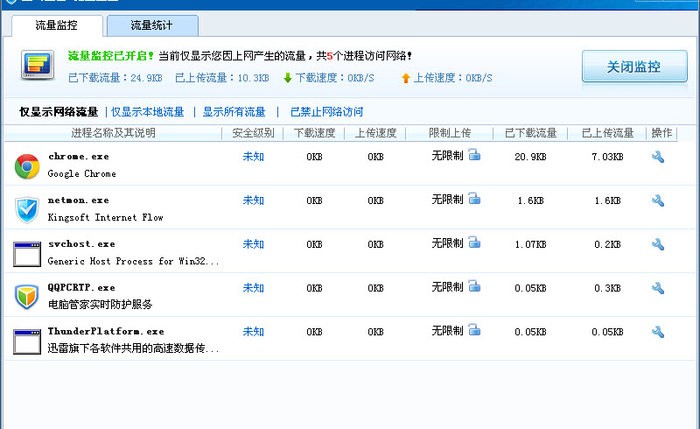Click the ThunderPlatform.exe window icon
700x429 pixels.
[x=27, y=342]
